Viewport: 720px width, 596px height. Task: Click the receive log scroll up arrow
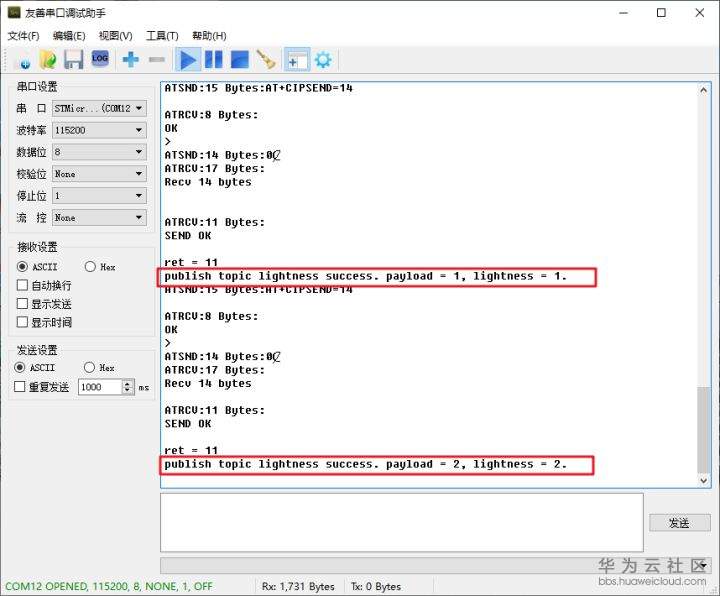coord(703,90)
